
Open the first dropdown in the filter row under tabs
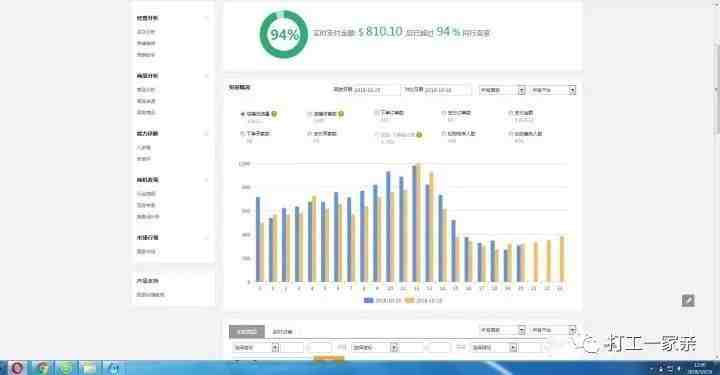tap(256, 348)
